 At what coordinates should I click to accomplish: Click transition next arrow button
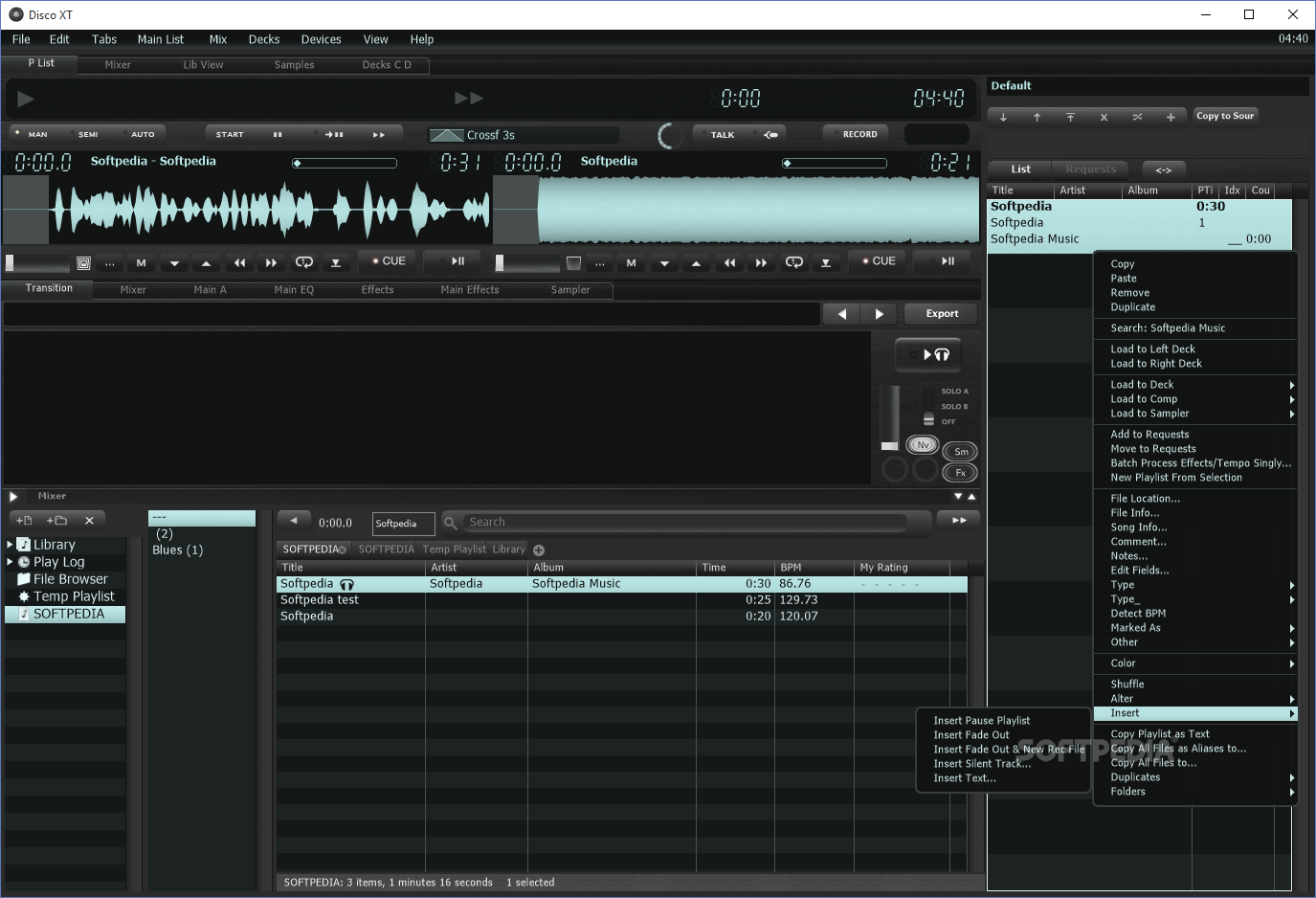point(879,314)
